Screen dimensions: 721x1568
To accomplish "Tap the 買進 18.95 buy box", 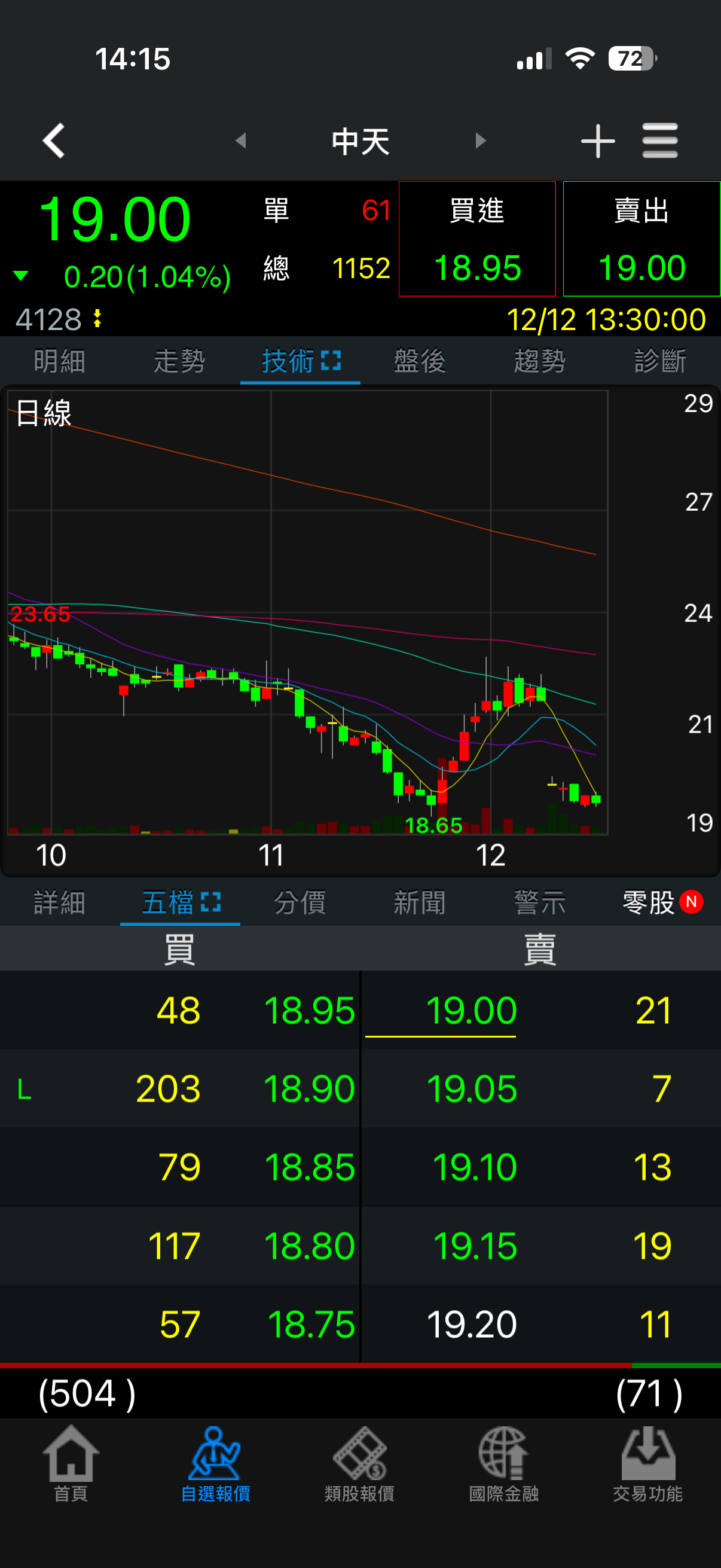I will point(477,239).
